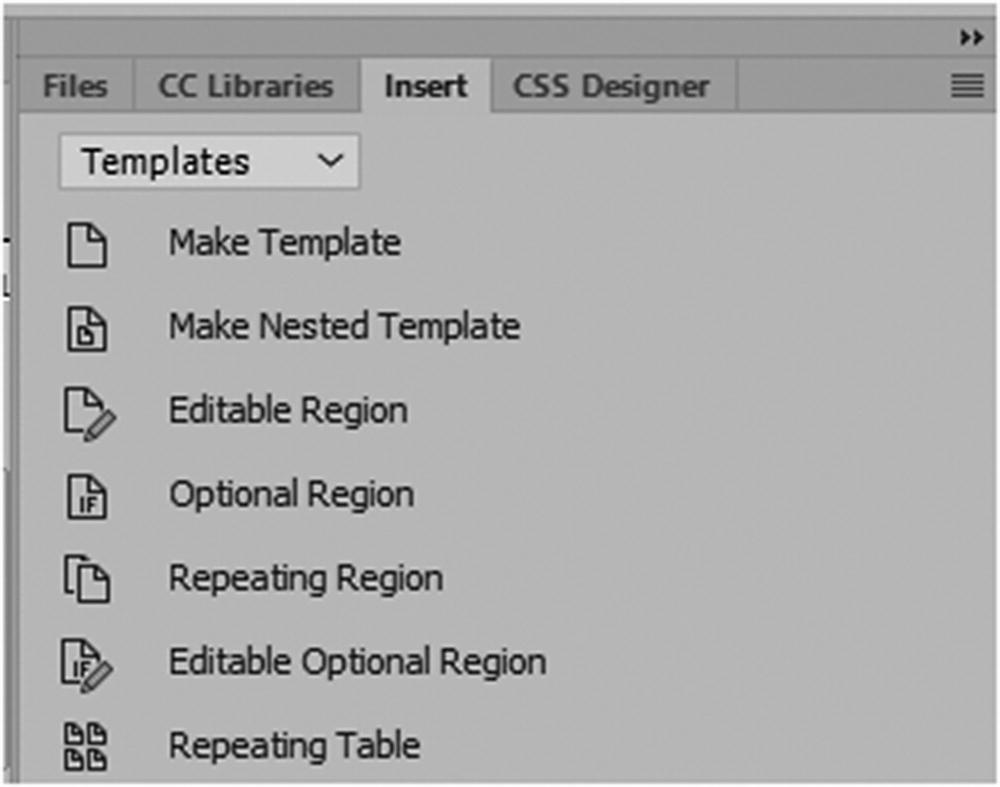The width and height of the screenshot is (1000, 787).
Task: Click the Repeating Region icon
Action: tap(88, 580)
